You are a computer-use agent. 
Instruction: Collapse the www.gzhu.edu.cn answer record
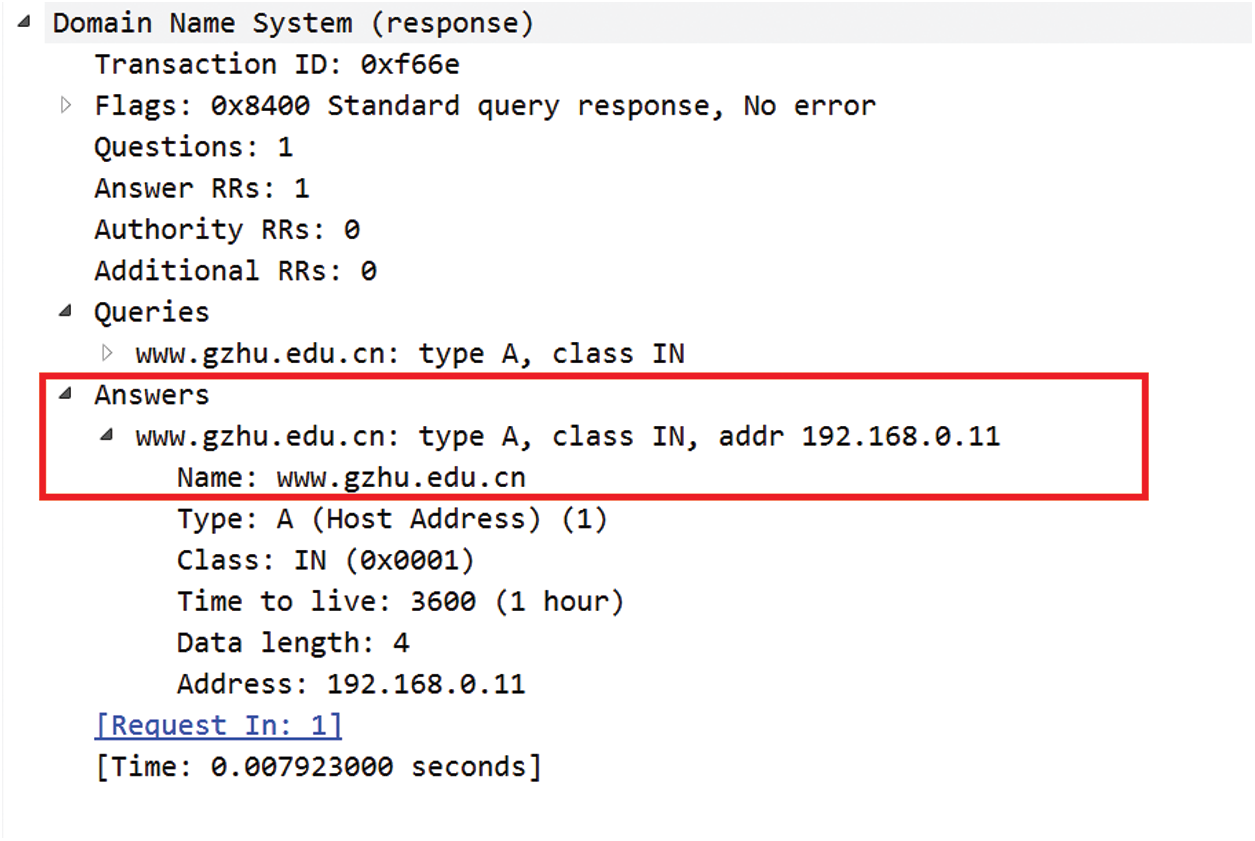click(107, 436)
